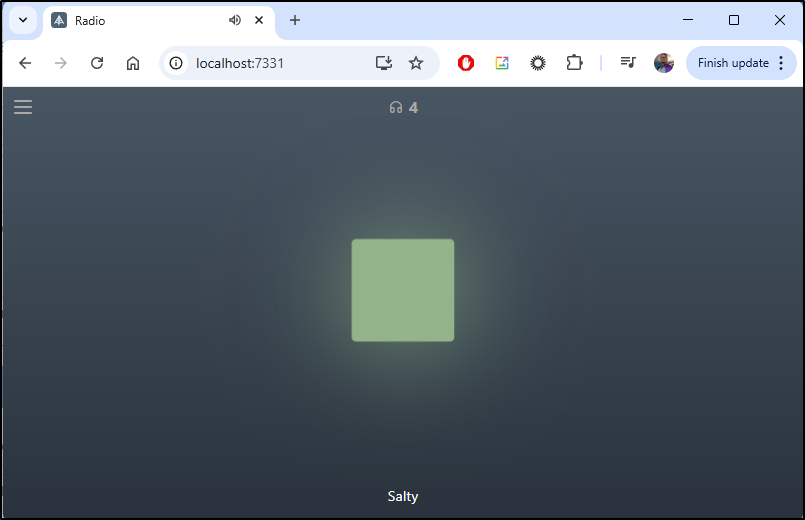Maximize the browser window
805x520 pixels.
pos(734,20)
